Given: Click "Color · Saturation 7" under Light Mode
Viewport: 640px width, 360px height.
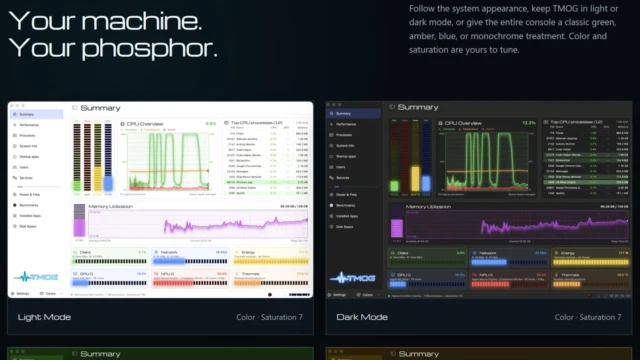Looking at the screenshot, I should (x=269, y=317).
